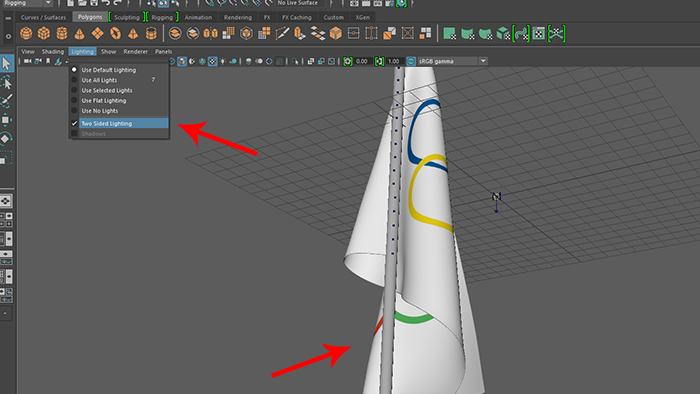Open the Shading panel menu
This screenshot has width=700, height=394.
click(53, 52)
